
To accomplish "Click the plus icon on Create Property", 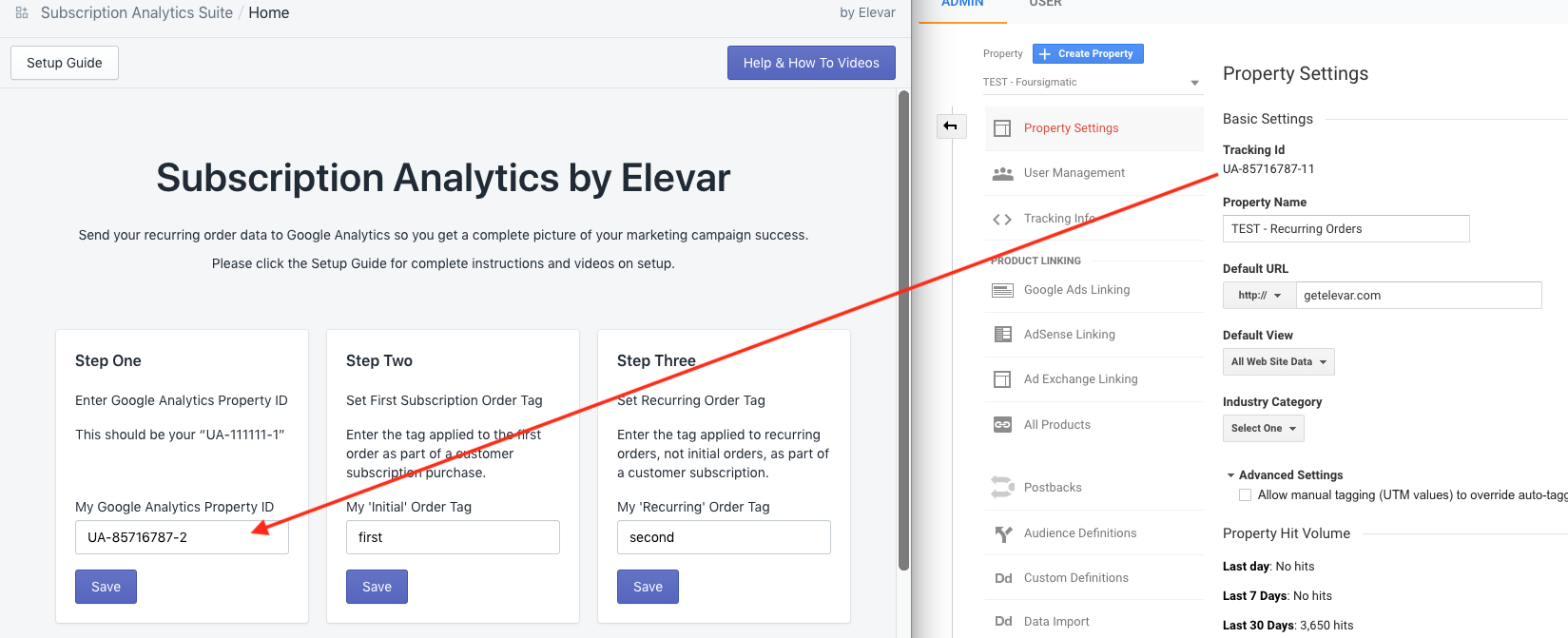I will (x=1045, y=54).
